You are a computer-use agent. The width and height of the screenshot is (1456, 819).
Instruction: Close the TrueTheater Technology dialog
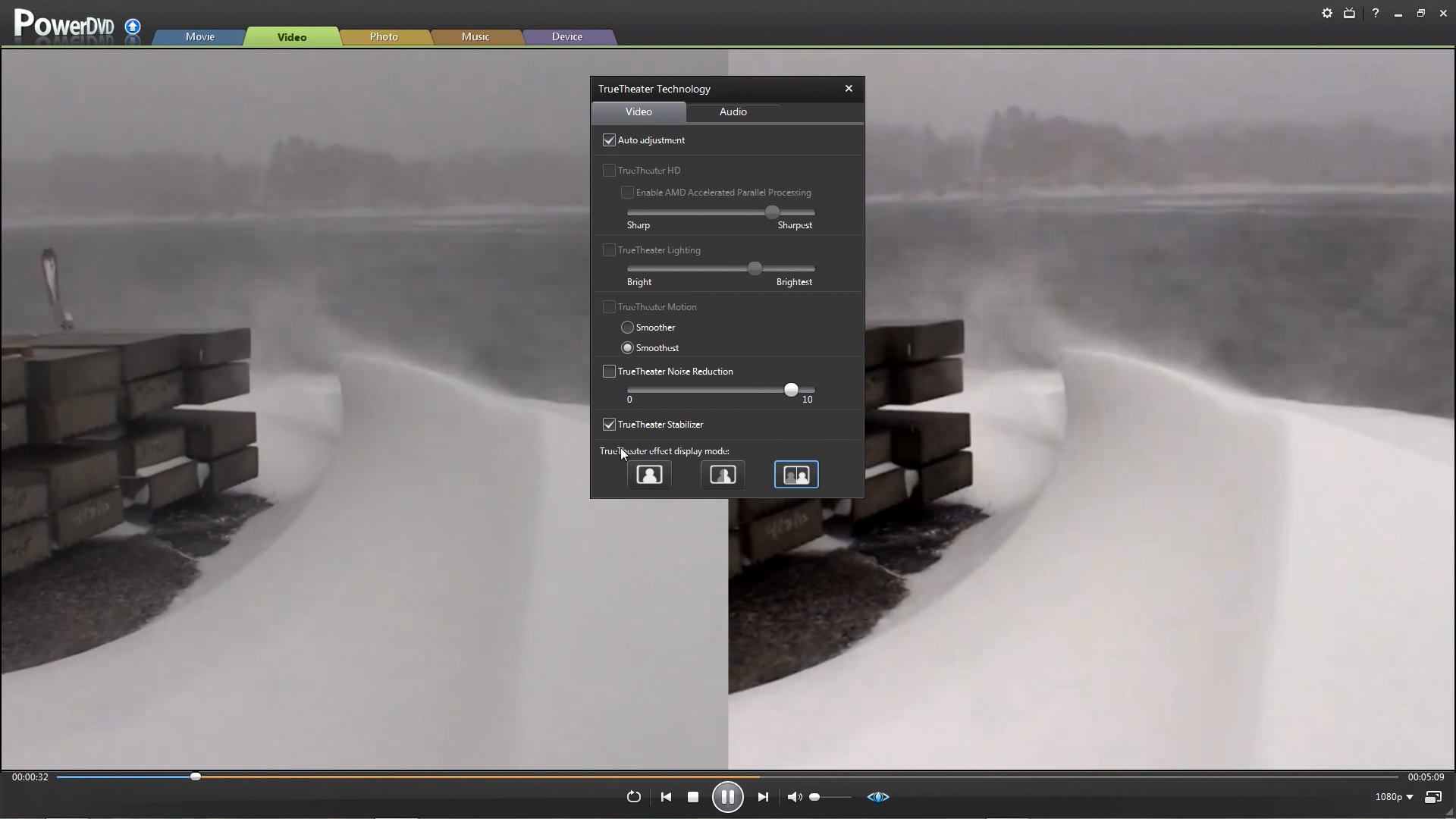[x=849, y=89]
